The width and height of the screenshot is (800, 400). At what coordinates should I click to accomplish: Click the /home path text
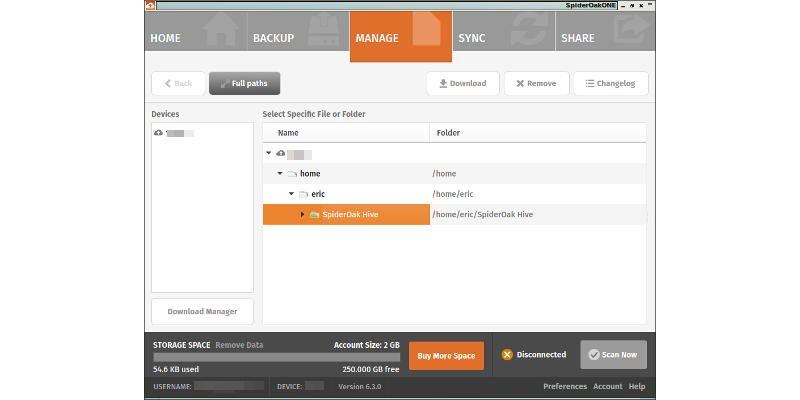click(444, 173)
